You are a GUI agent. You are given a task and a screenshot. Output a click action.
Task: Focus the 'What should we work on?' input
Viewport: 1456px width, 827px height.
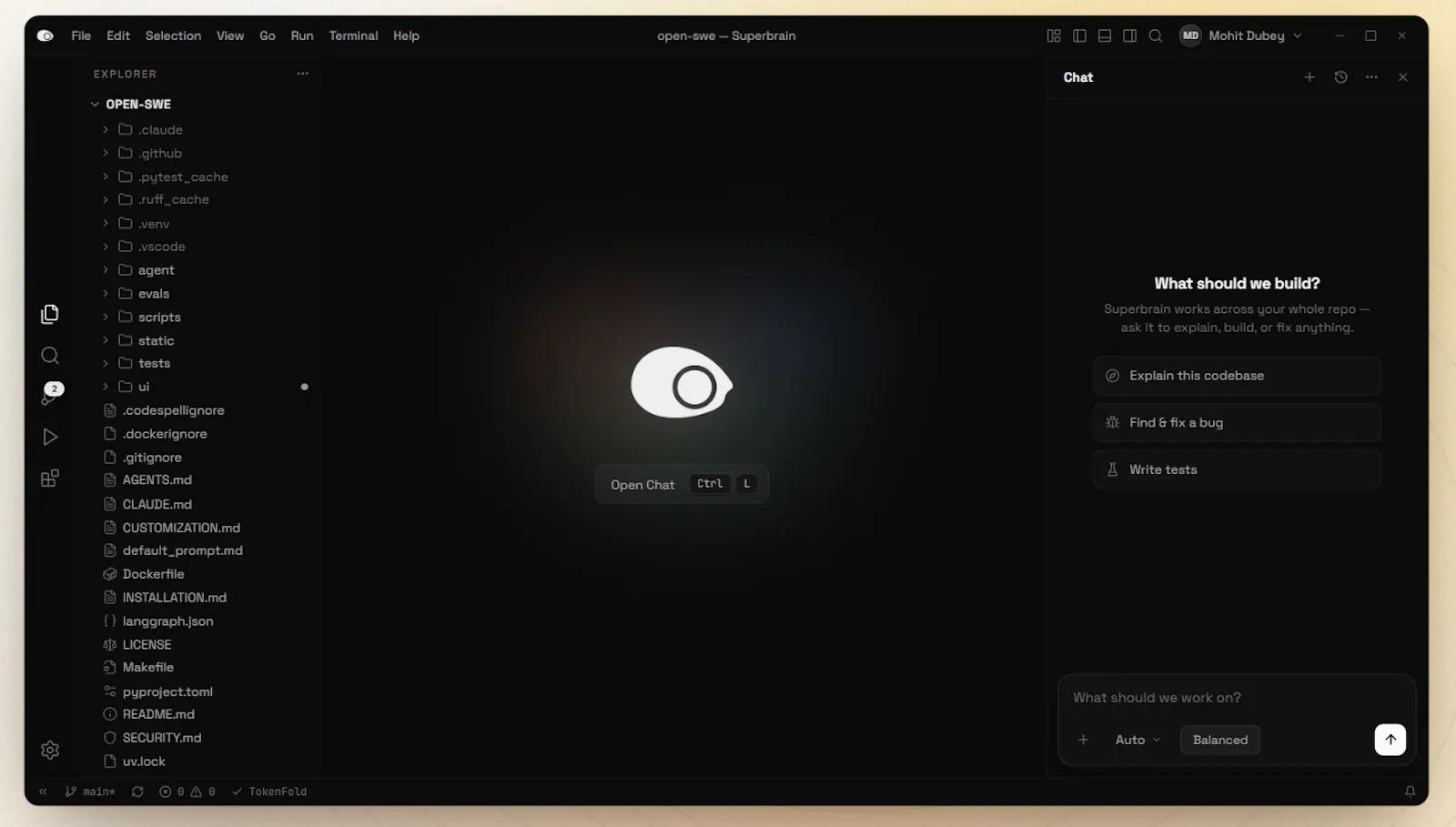[1237, 698]
